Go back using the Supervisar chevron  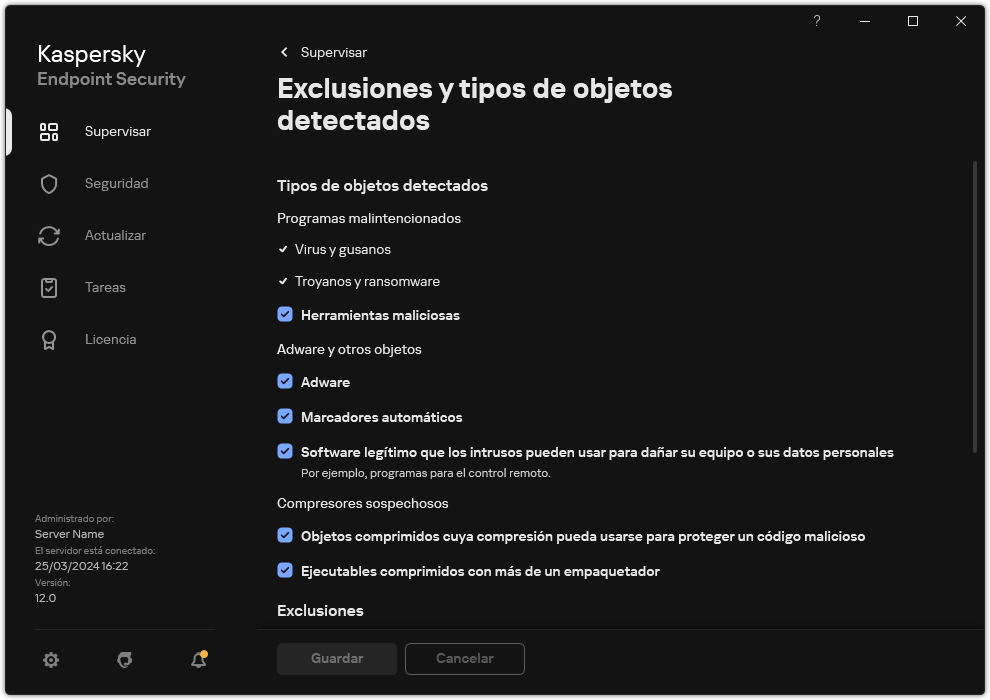tap(283, 52)
